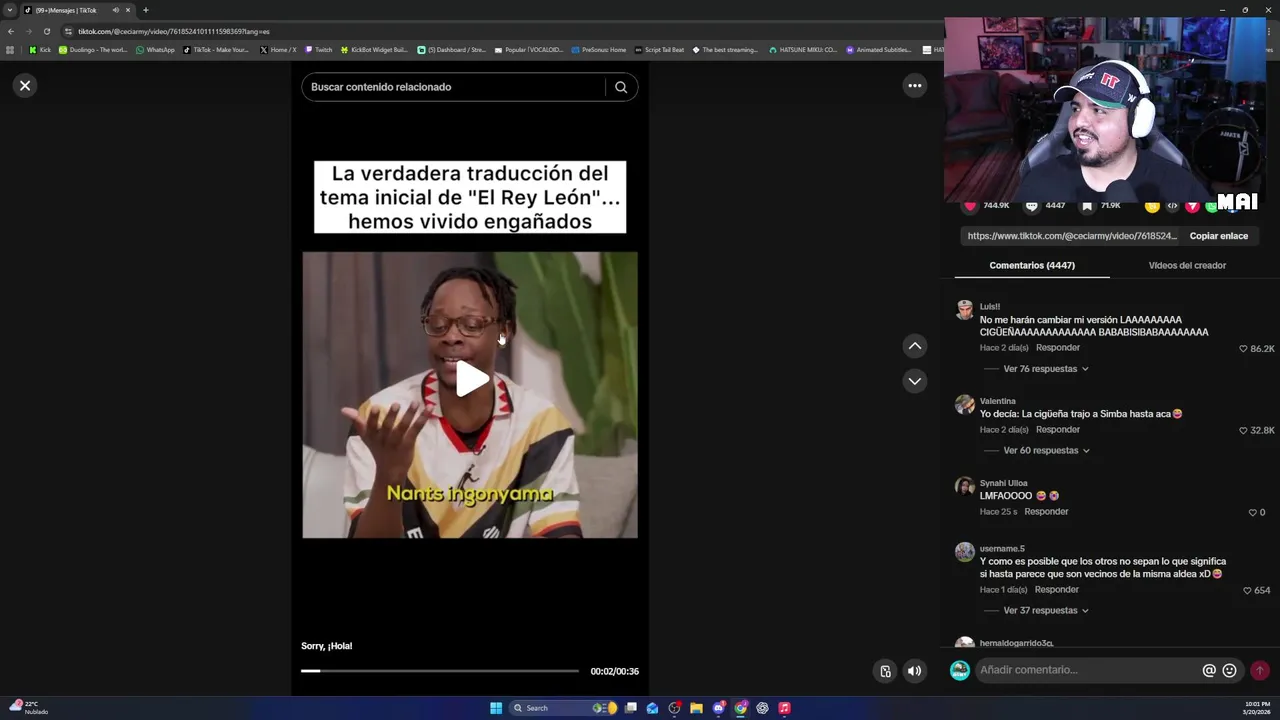Open the Script Tail Beat bookmark
Image resolution: width=1280 pixels, height=720 pixels.
click(x=659, y=50)
